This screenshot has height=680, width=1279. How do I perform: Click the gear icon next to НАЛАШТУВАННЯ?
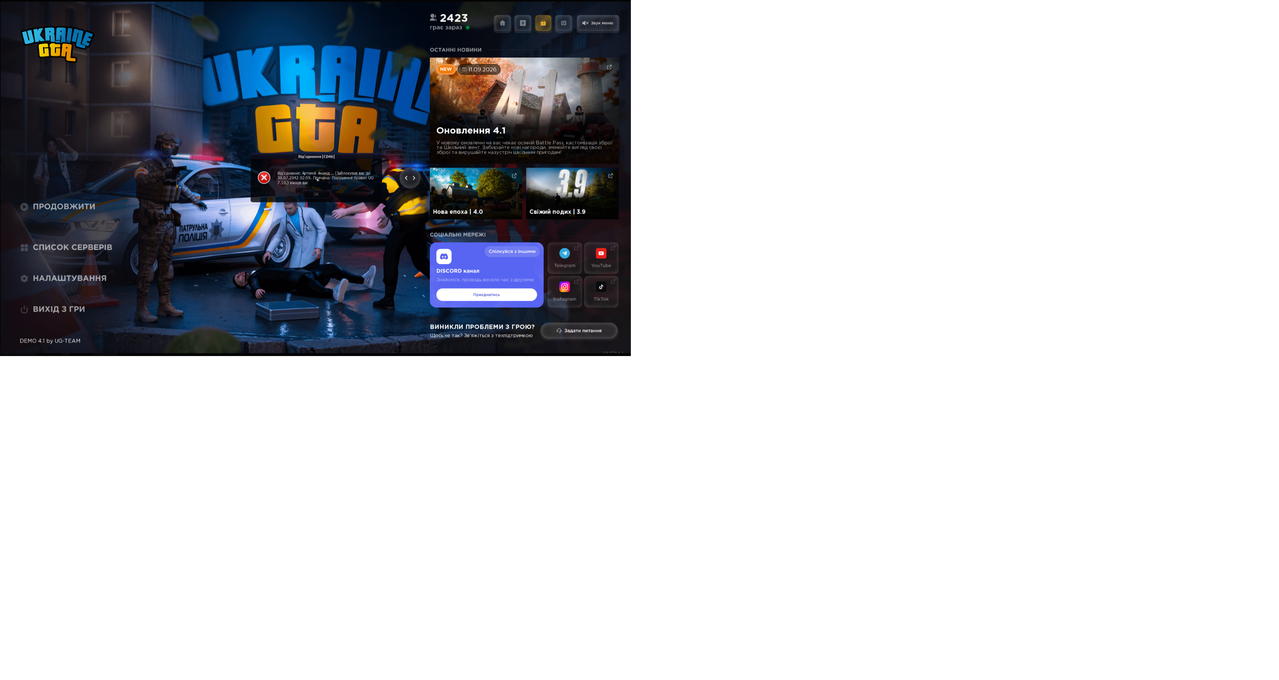[24, 278]
